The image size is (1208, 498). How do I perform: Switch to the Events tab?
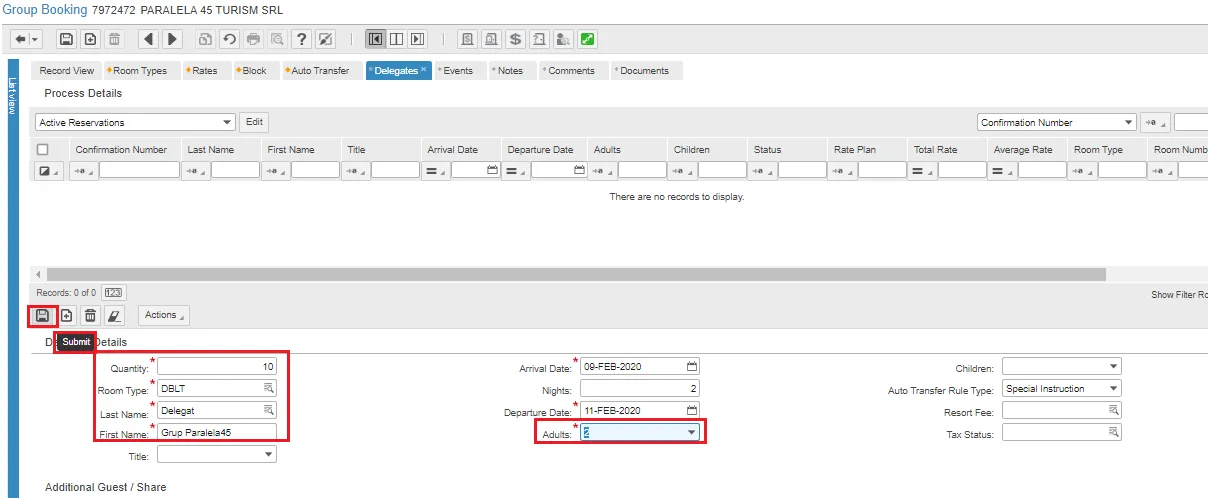458,71
